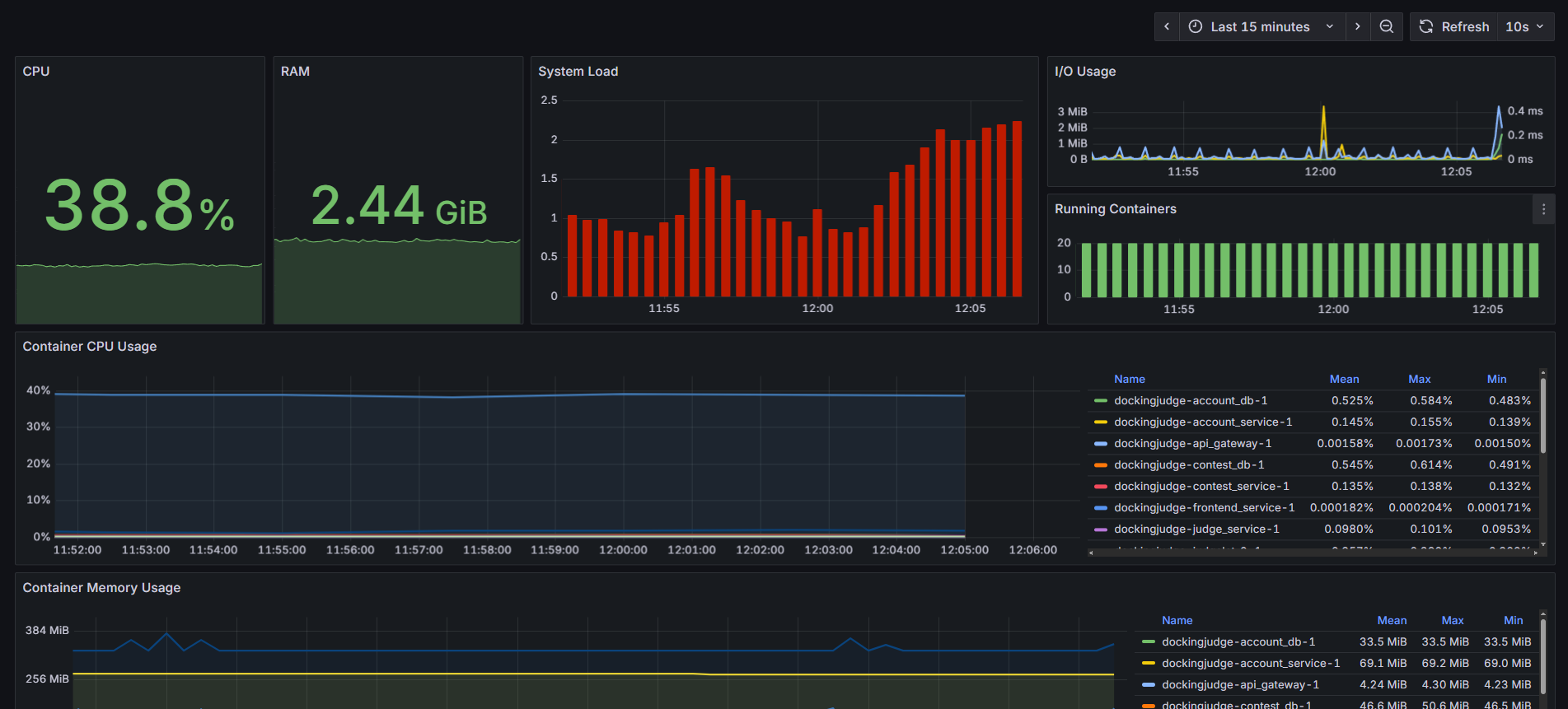Click the 38.8% CPU stat value
Viewport: 1568px width, 709px height.
139,205
